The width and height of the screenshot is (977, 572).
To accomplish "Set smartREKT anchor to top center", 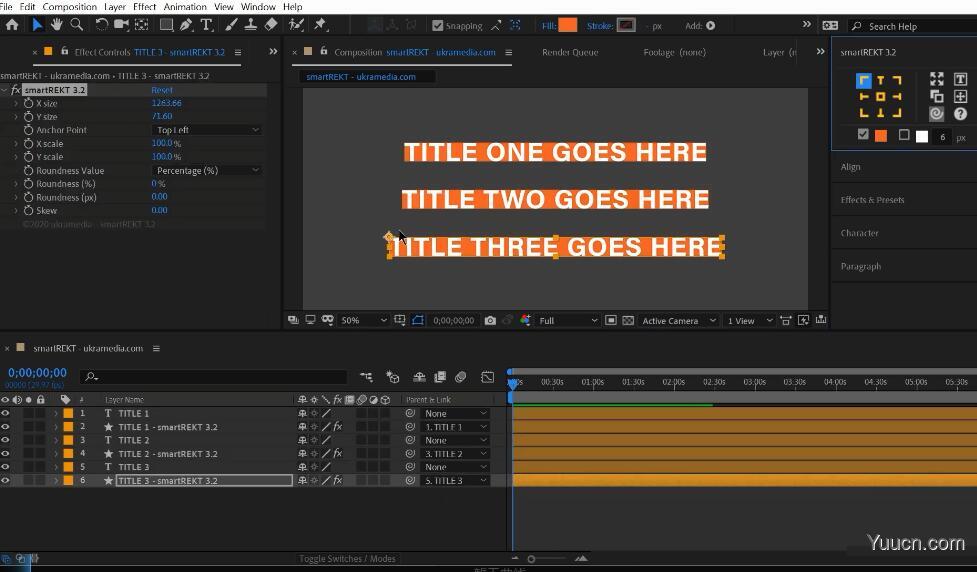I will 880,80.
